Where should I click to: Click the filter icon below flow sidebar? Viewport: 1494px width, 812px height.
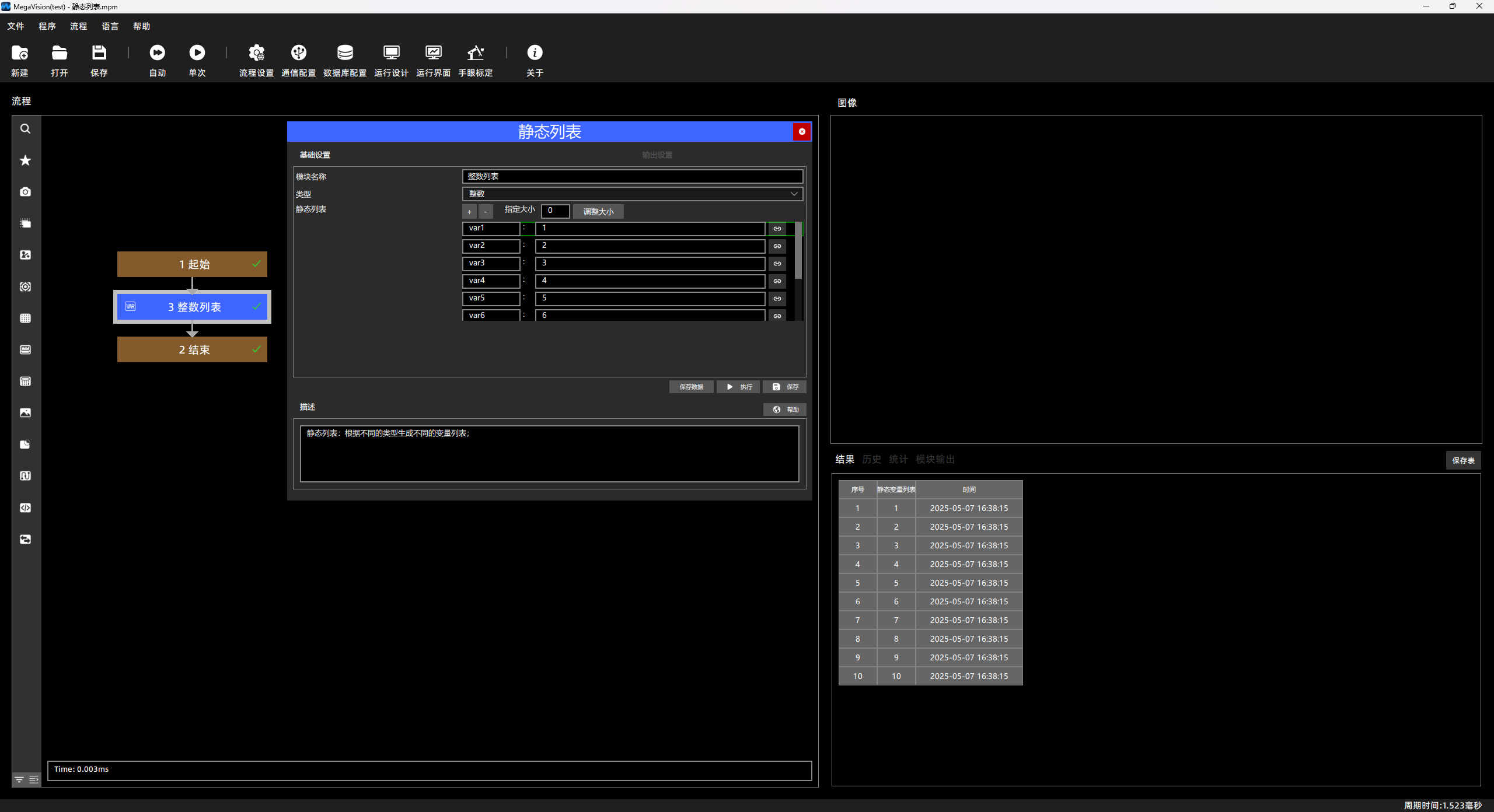pos(19,779)
